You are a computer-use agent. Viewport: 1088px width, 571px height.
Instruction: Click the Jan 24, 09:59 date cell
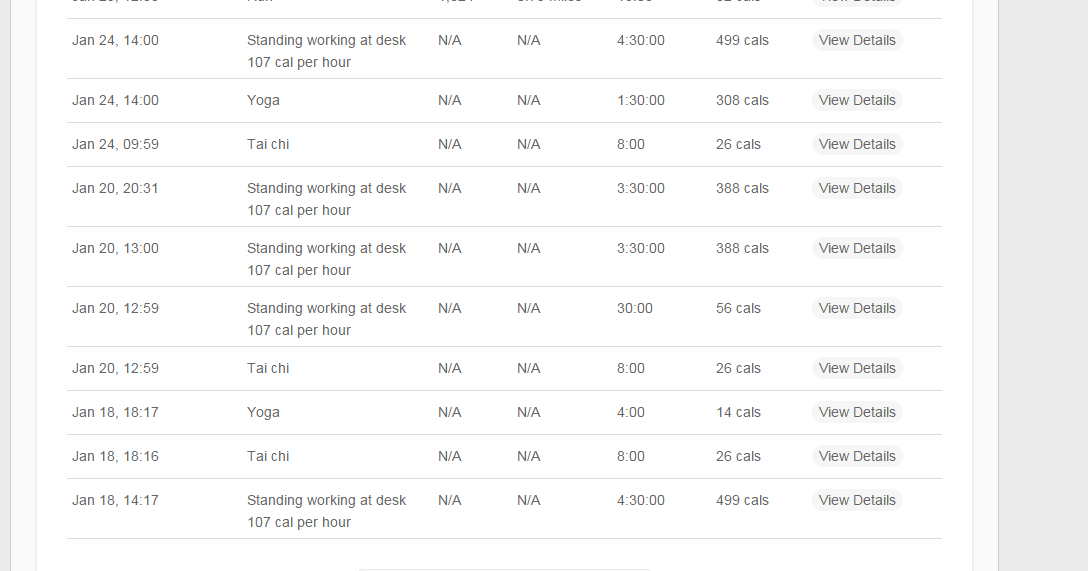pyautogui.click(x=115, y=144)
